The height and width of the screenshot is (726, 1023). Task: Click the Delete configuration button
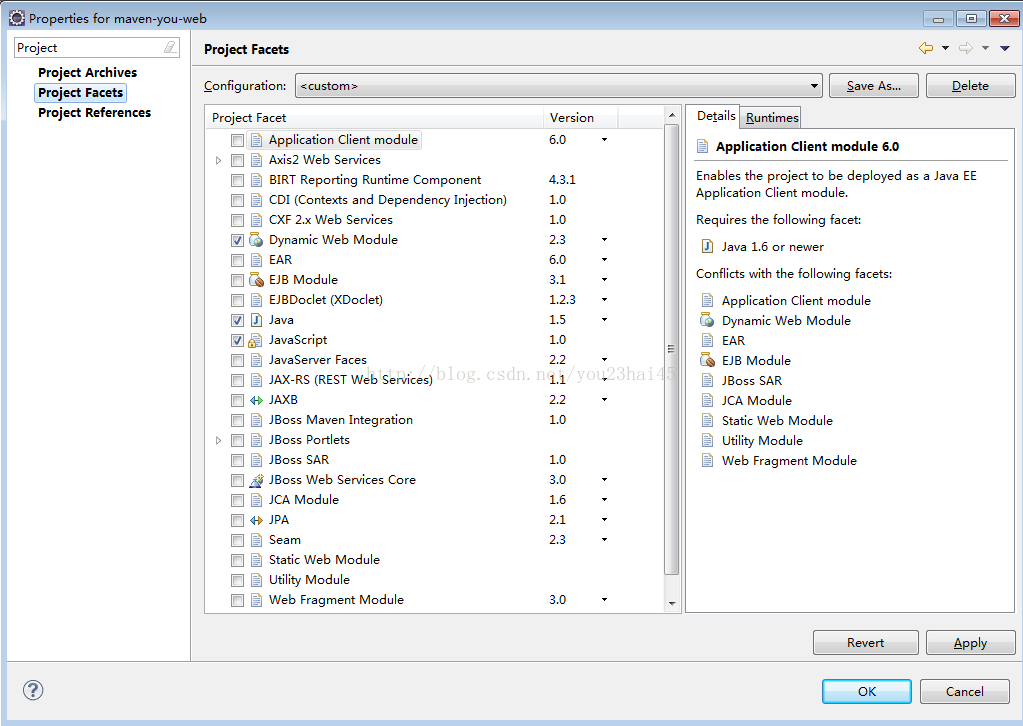pyautogui.click(x=970, y=85)
